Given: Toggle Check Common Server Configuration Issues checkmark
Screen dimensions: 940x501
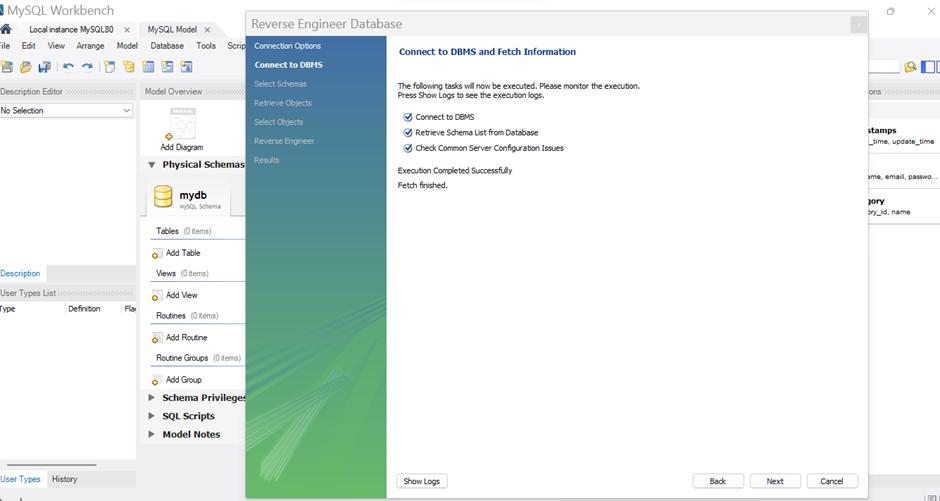Looking at the screenshot, I should (408, 148).
